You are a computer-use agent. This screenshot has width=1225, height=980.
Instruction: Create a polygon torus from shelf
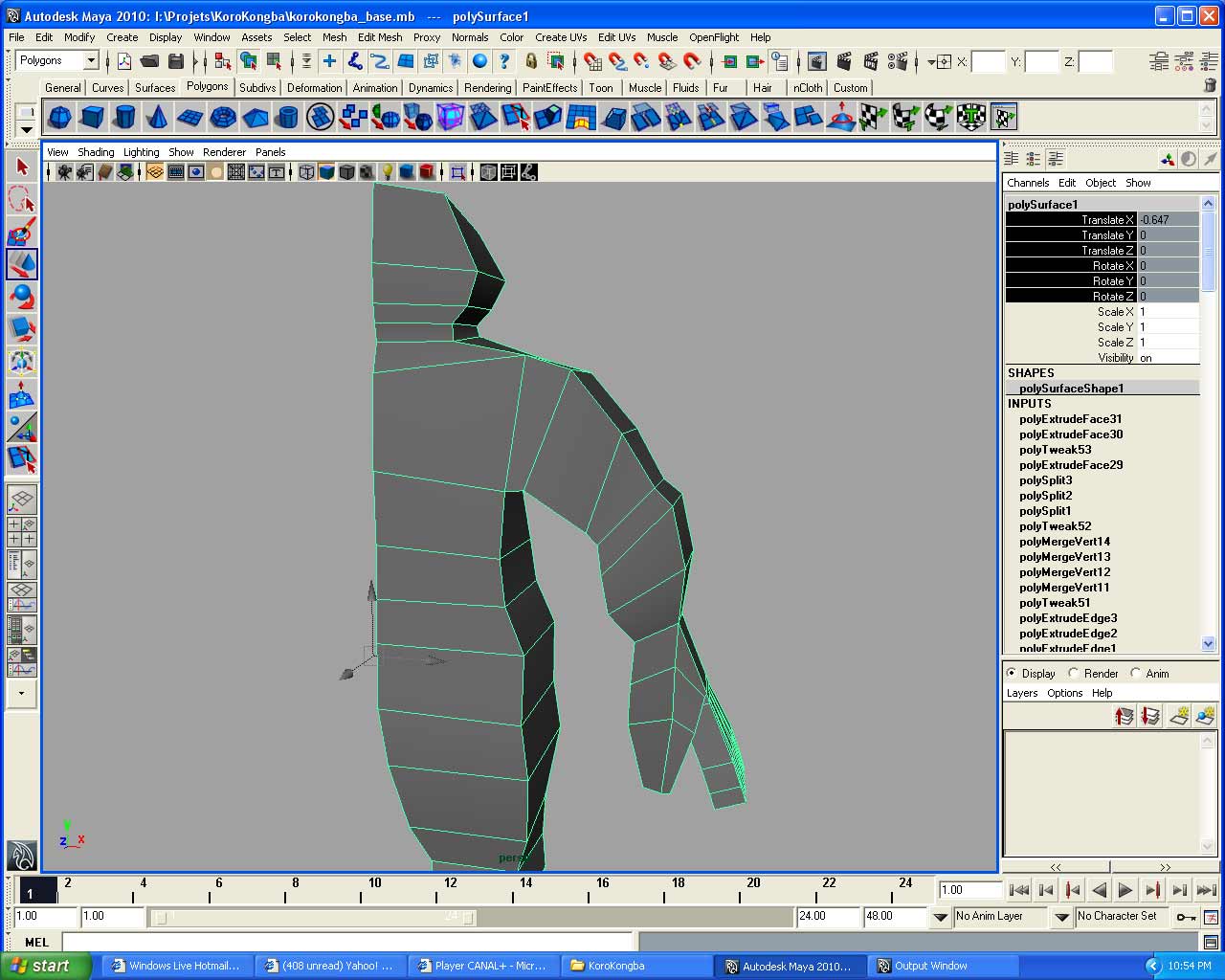[222, 118]
